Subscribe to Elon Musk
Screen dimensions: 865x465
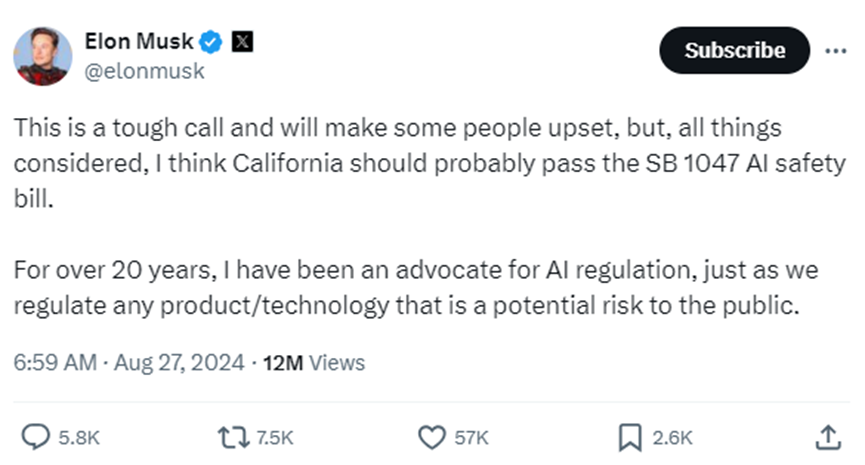pyautogui.click(x=734, y=50)
